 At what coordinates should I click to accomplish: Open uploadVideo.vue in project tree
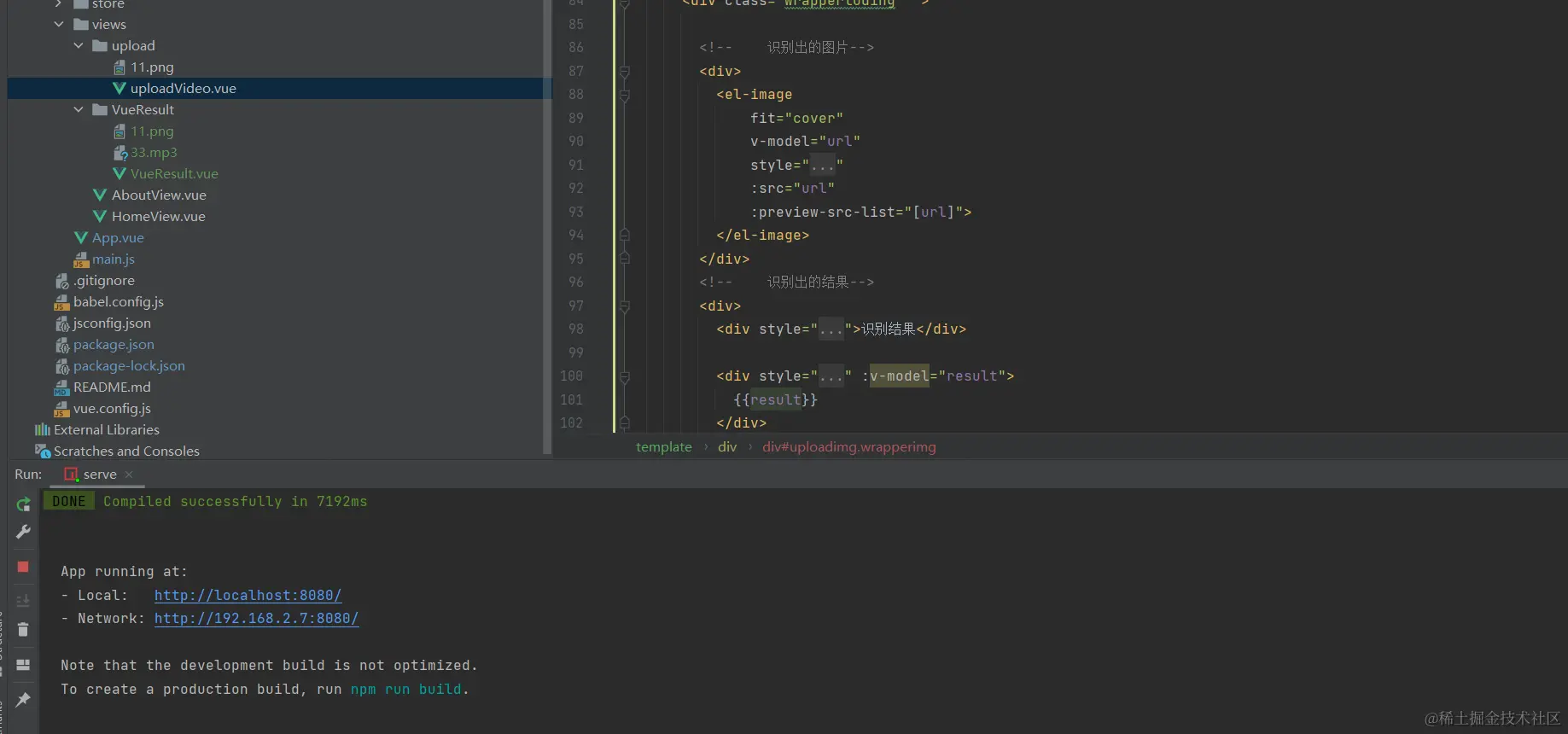pos(183,88)
